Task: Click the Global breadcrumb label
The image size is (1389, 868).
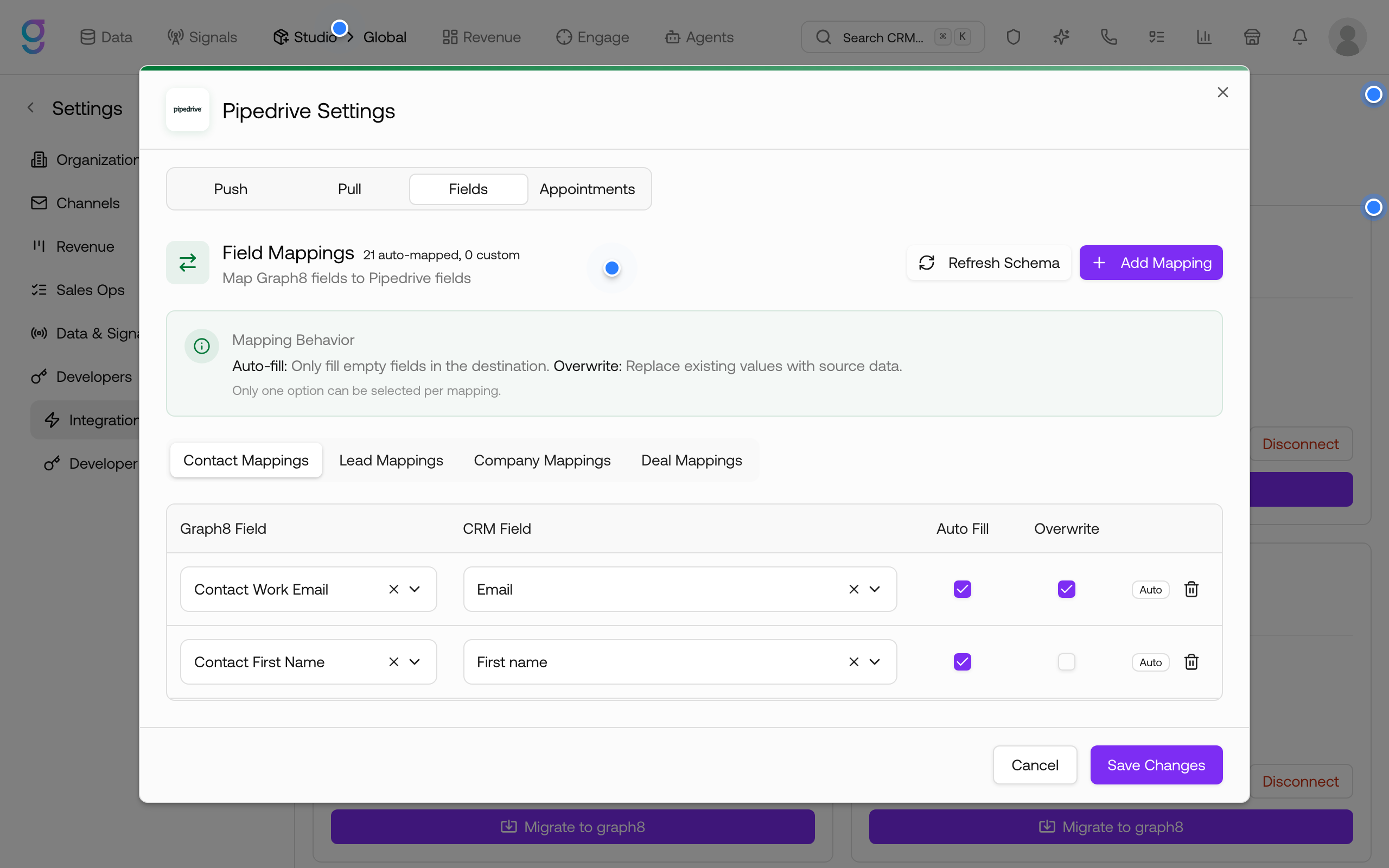Action: pos(385,37)
